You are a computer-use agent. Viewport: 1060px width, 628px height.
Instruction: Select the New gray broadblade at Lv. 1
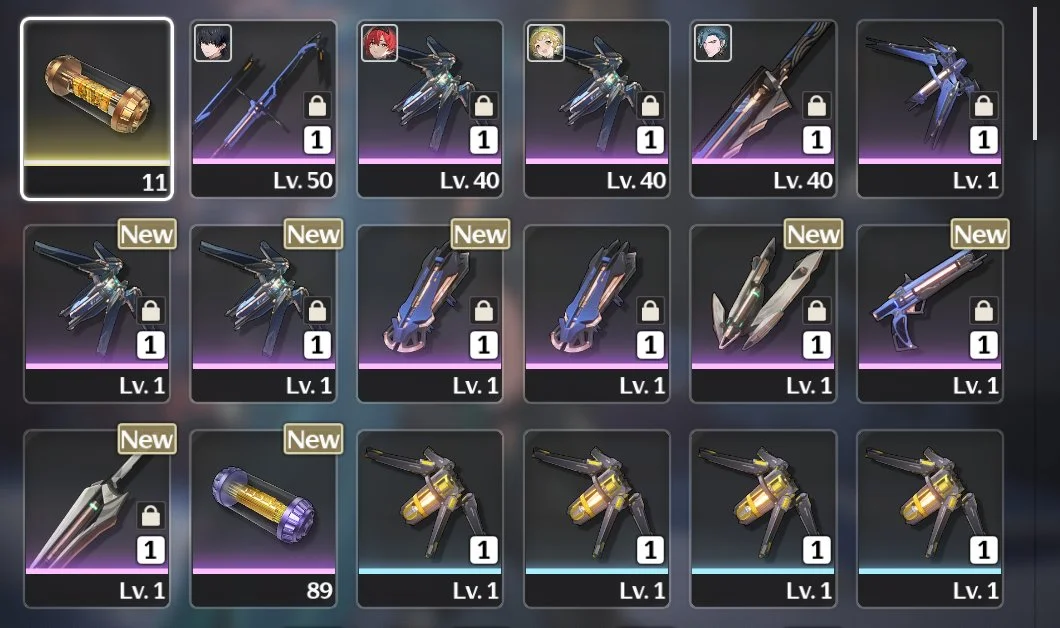click(x=97, y=518)
